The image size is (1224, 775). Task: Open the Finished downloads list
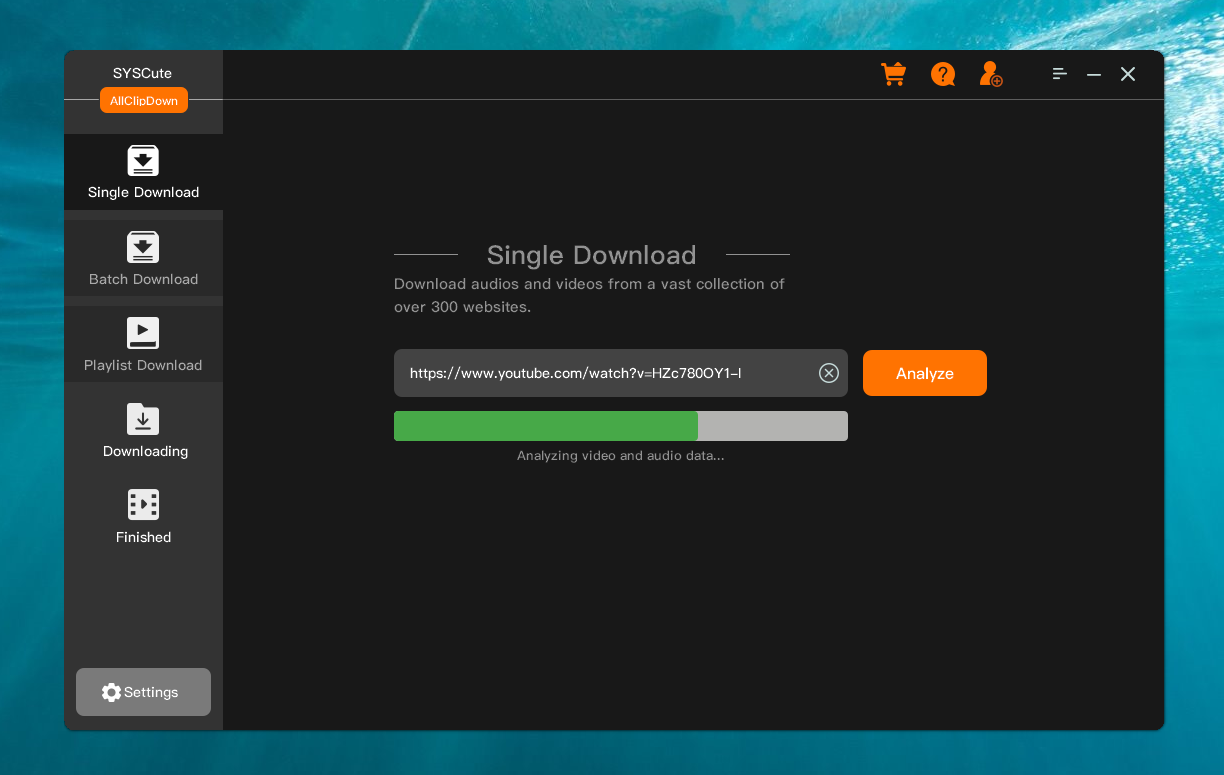coord(143,516)
